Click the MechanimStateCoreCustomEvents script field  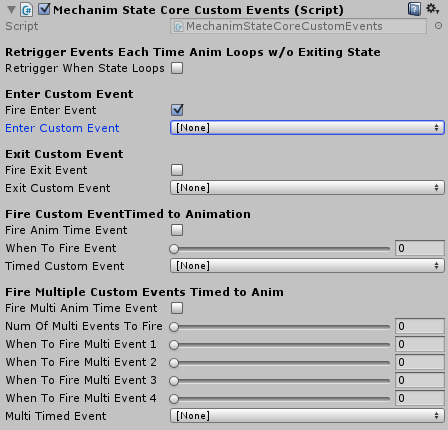point(298,26)
